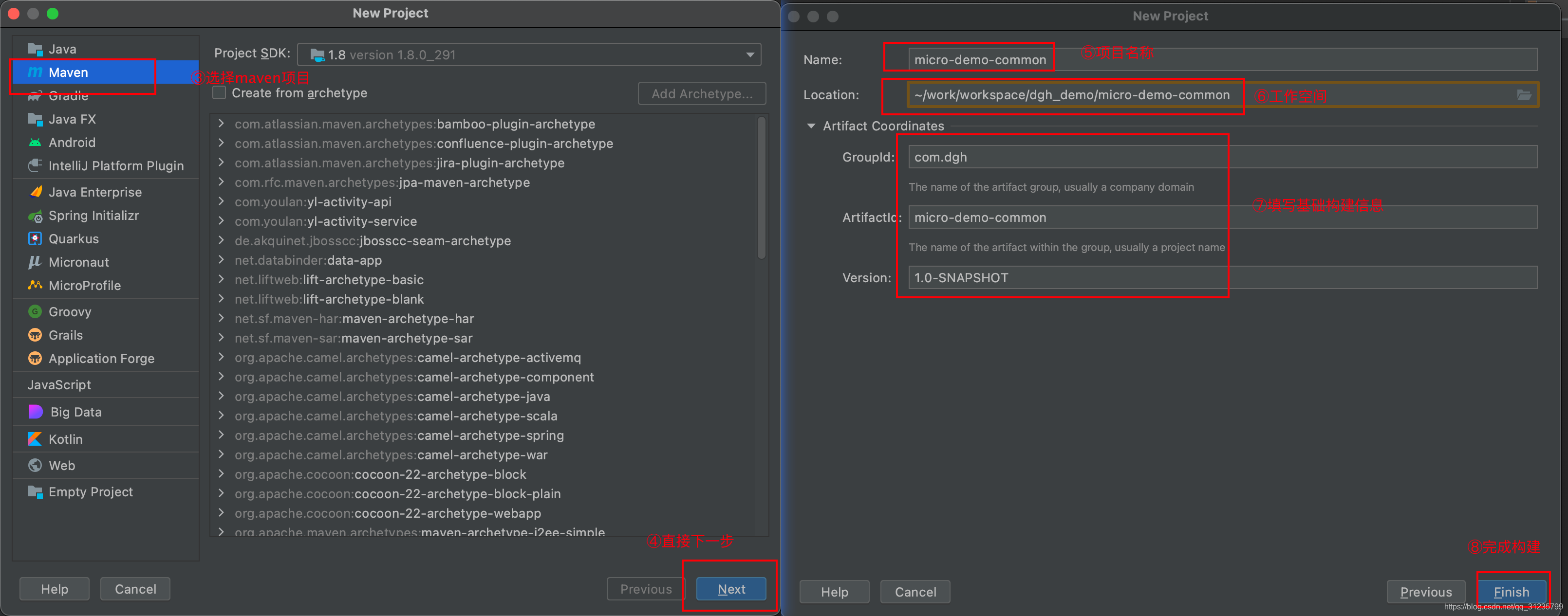Select the Micronaut project icon
1568x616 pixels.
[35, 262]
